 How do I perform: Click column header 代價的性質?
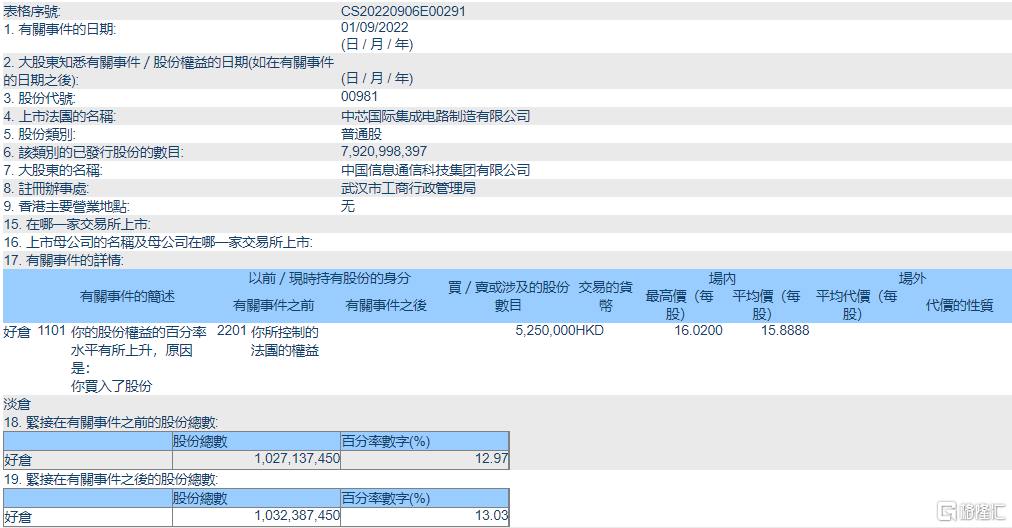[960, 305]
